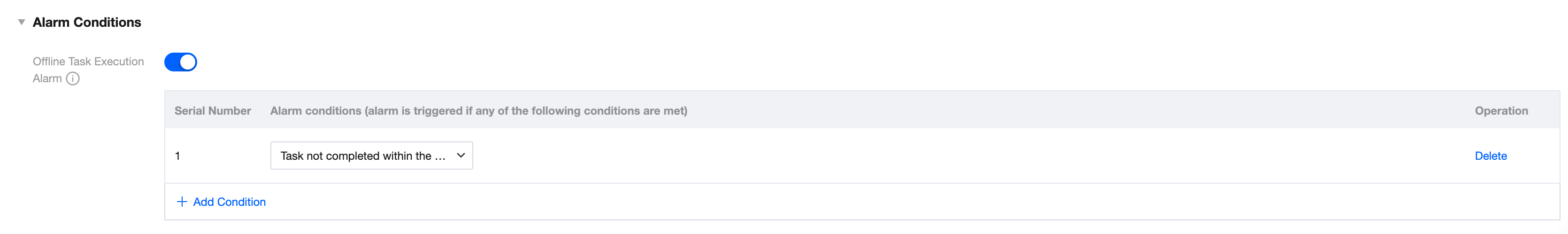This screenshot has width=1568, height=234.
Task: Click the Serial Number column header
Action: point(213,111)
